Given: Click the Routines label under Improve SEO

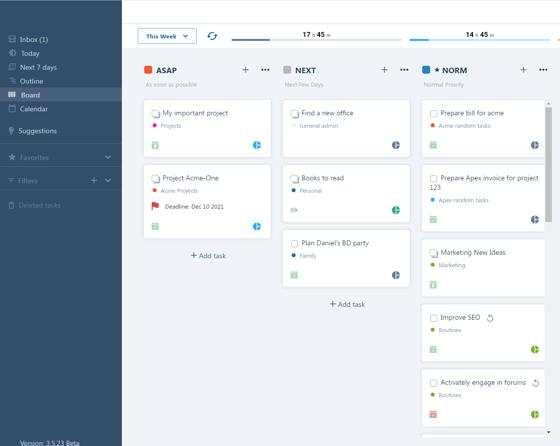Looking at the screenshot, I should (450, 330).
